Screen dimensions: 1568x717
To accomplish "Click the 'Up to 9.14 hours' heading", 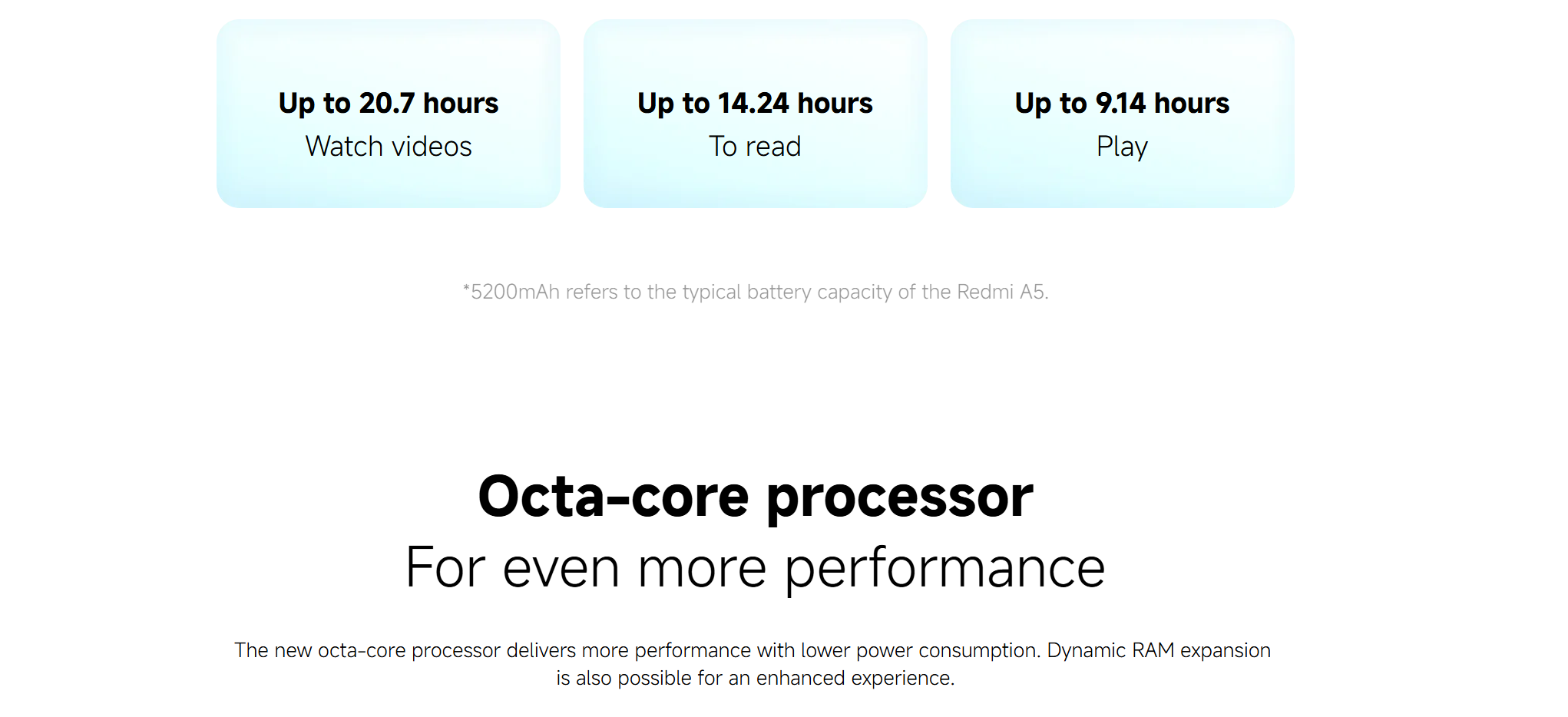I will click(x=1122, y=104).
